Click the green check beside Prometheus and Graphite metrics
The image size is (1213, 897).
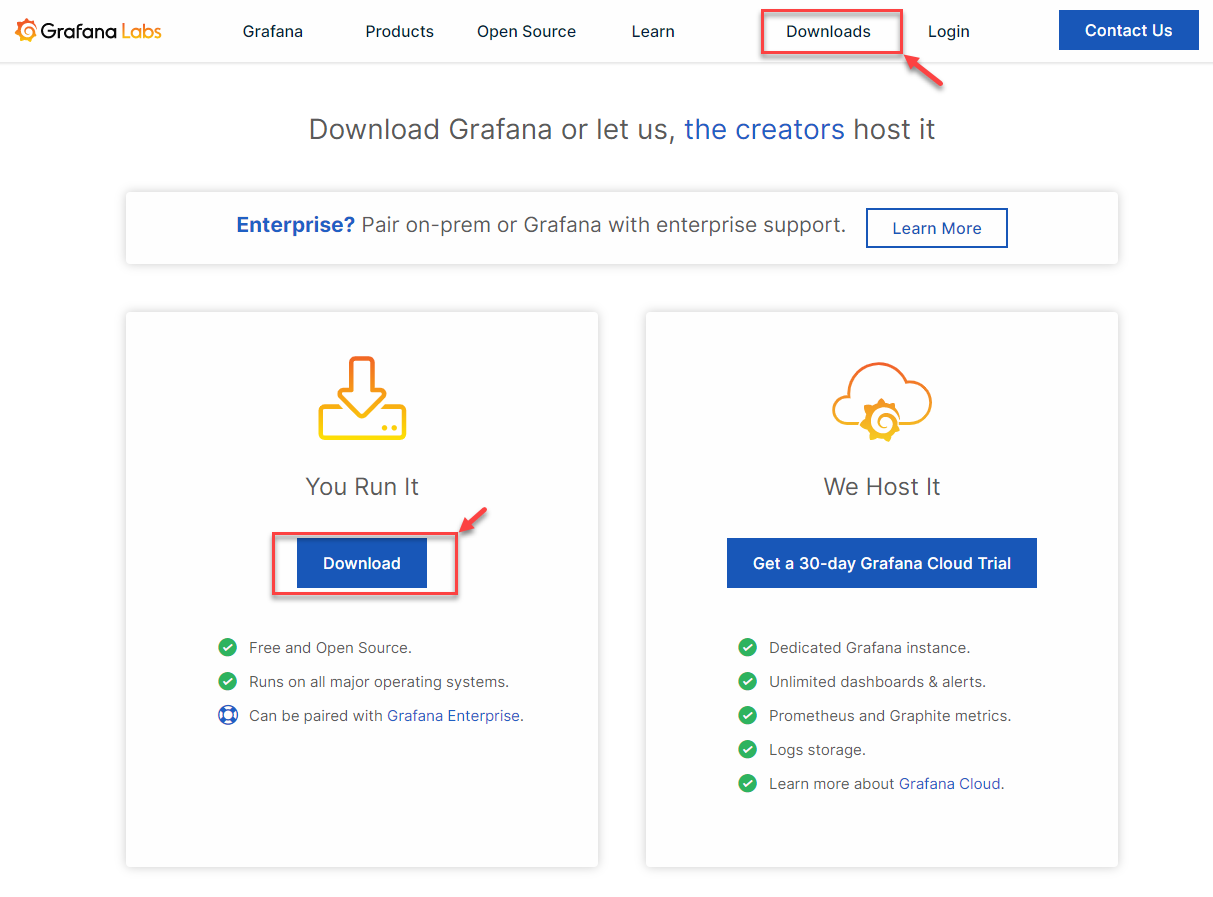[747, 715]
